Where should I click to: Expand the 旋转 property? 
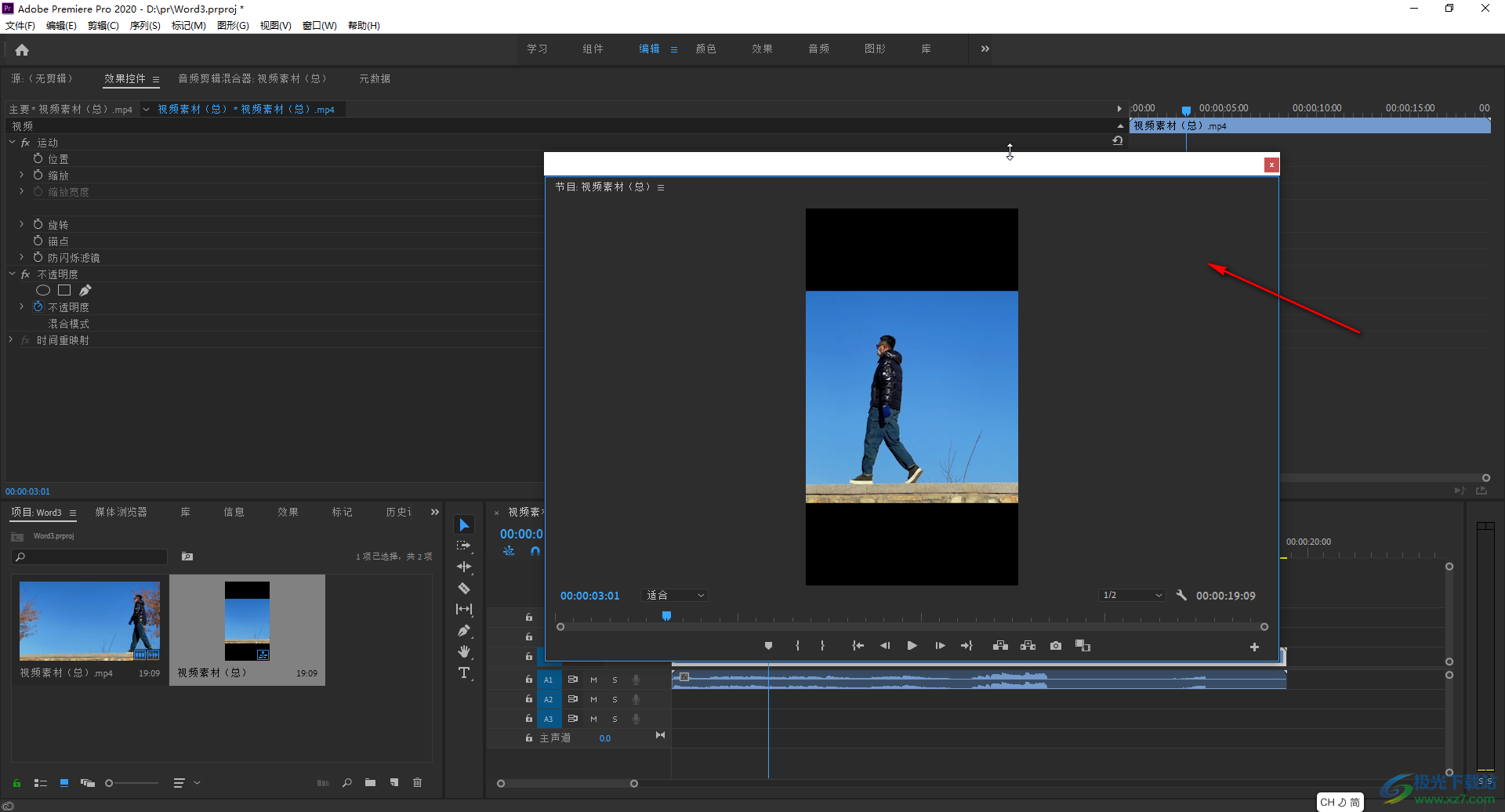coord(21,224)
